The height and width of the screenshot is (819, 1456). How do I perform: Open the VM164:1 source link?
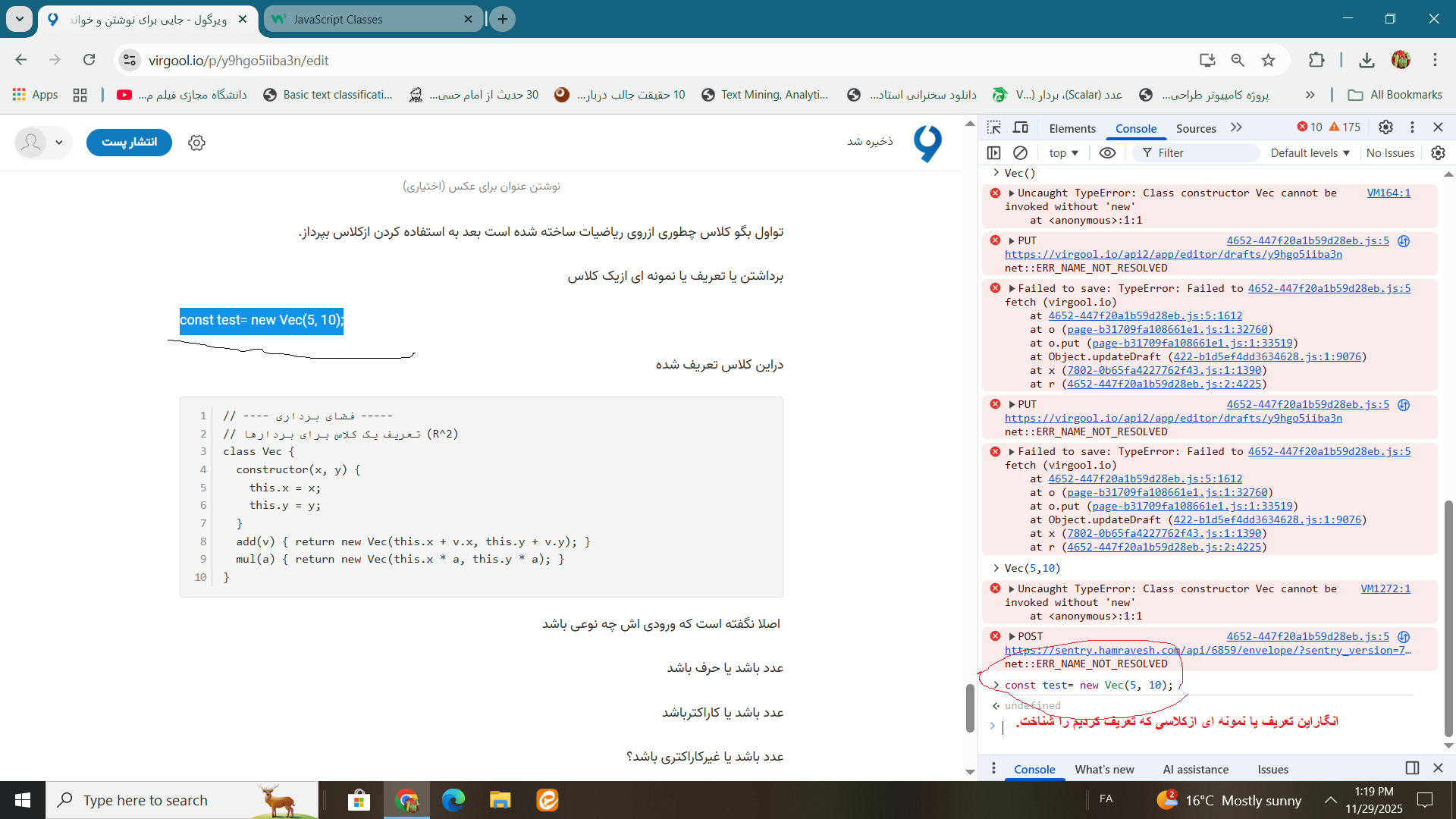click(x=1388, y=193)
